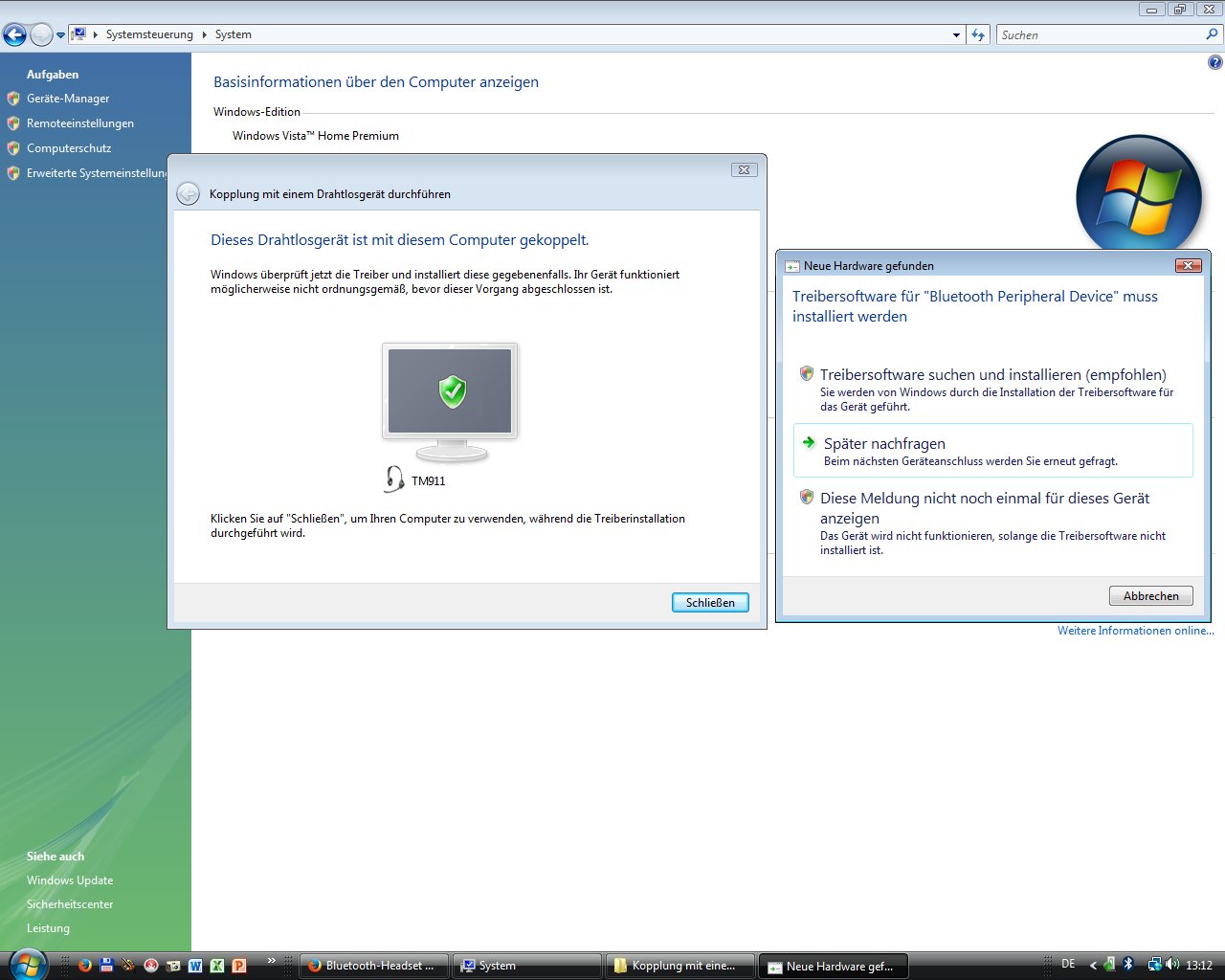The width and height of the screenshot is (1225, 980).
Task: Click the search magnifier icon
Action: [1213, 34]
